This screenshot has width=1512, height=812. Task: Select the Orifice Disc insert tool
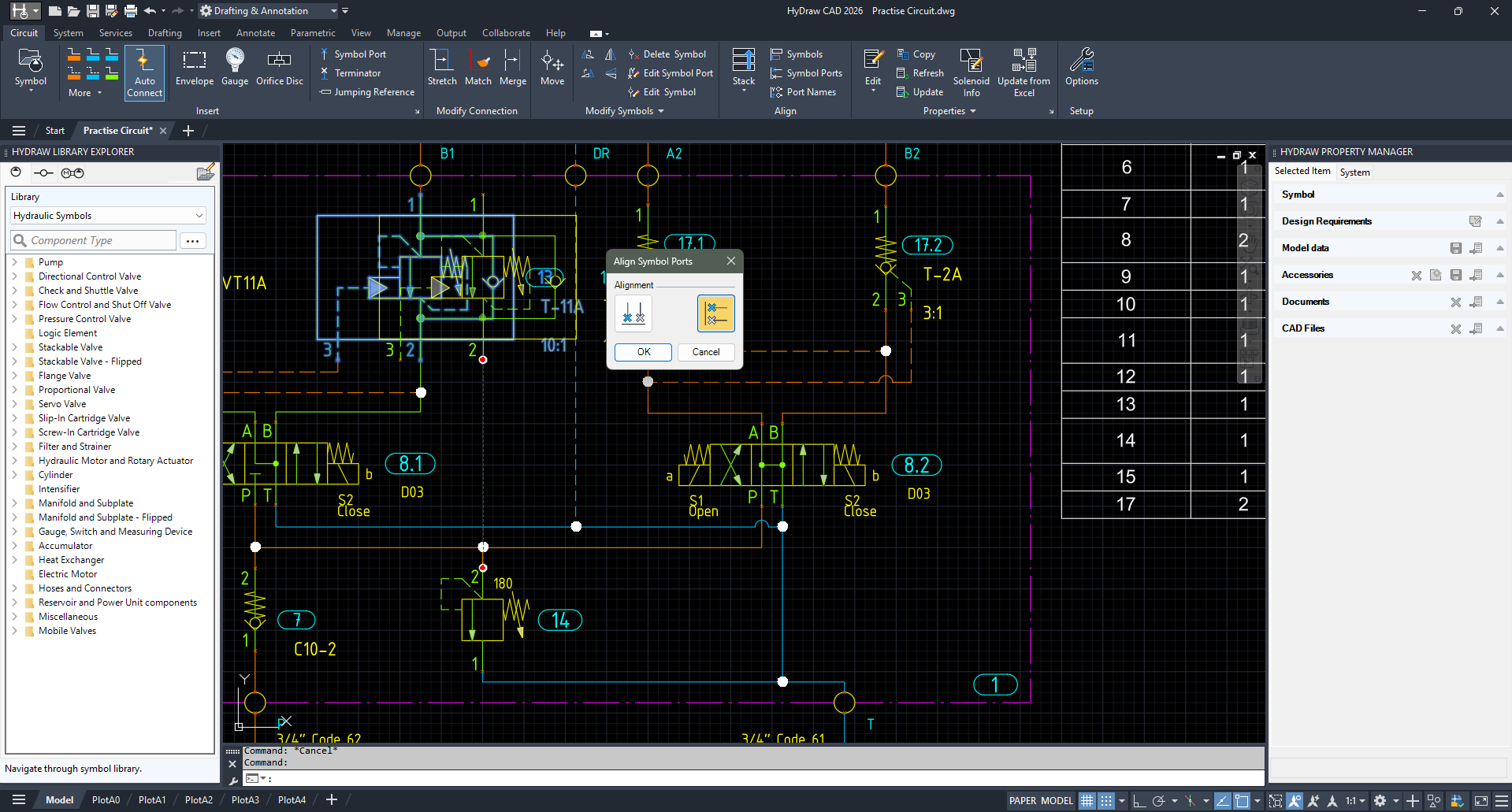pos(279,69)
